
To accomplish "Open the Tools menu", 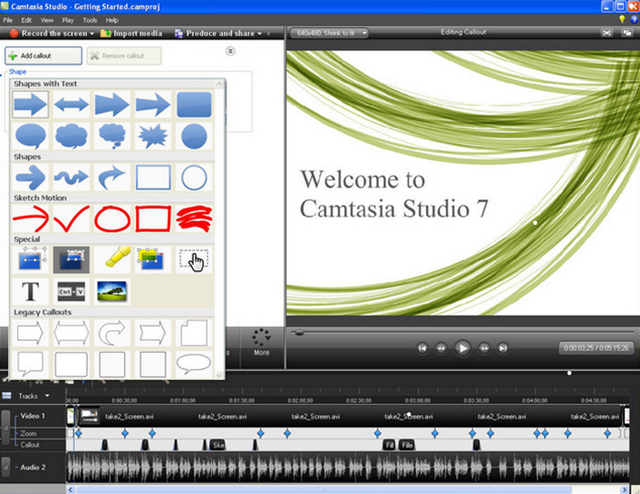I will [x=90, y=20].
